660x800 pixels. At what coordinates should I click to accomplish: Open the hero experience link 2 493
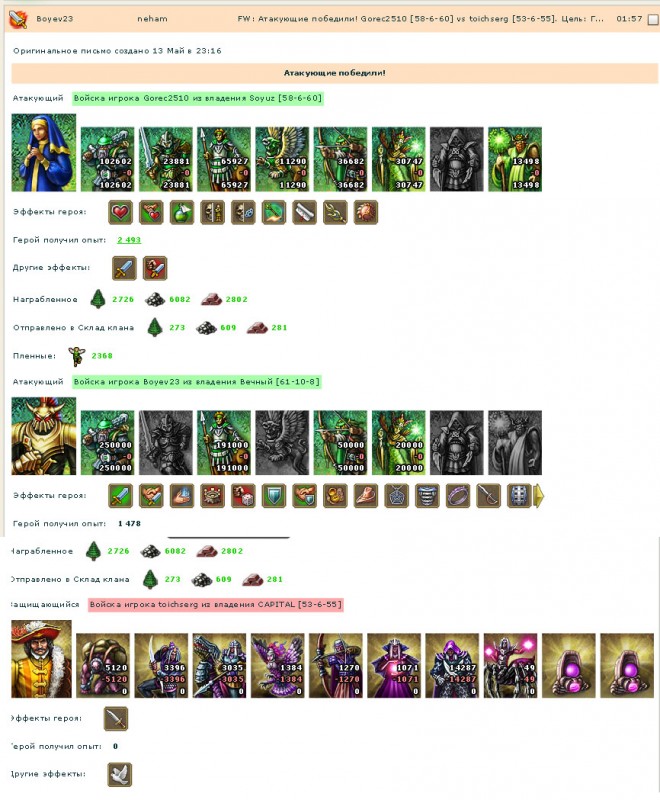(x=129, y=240)
